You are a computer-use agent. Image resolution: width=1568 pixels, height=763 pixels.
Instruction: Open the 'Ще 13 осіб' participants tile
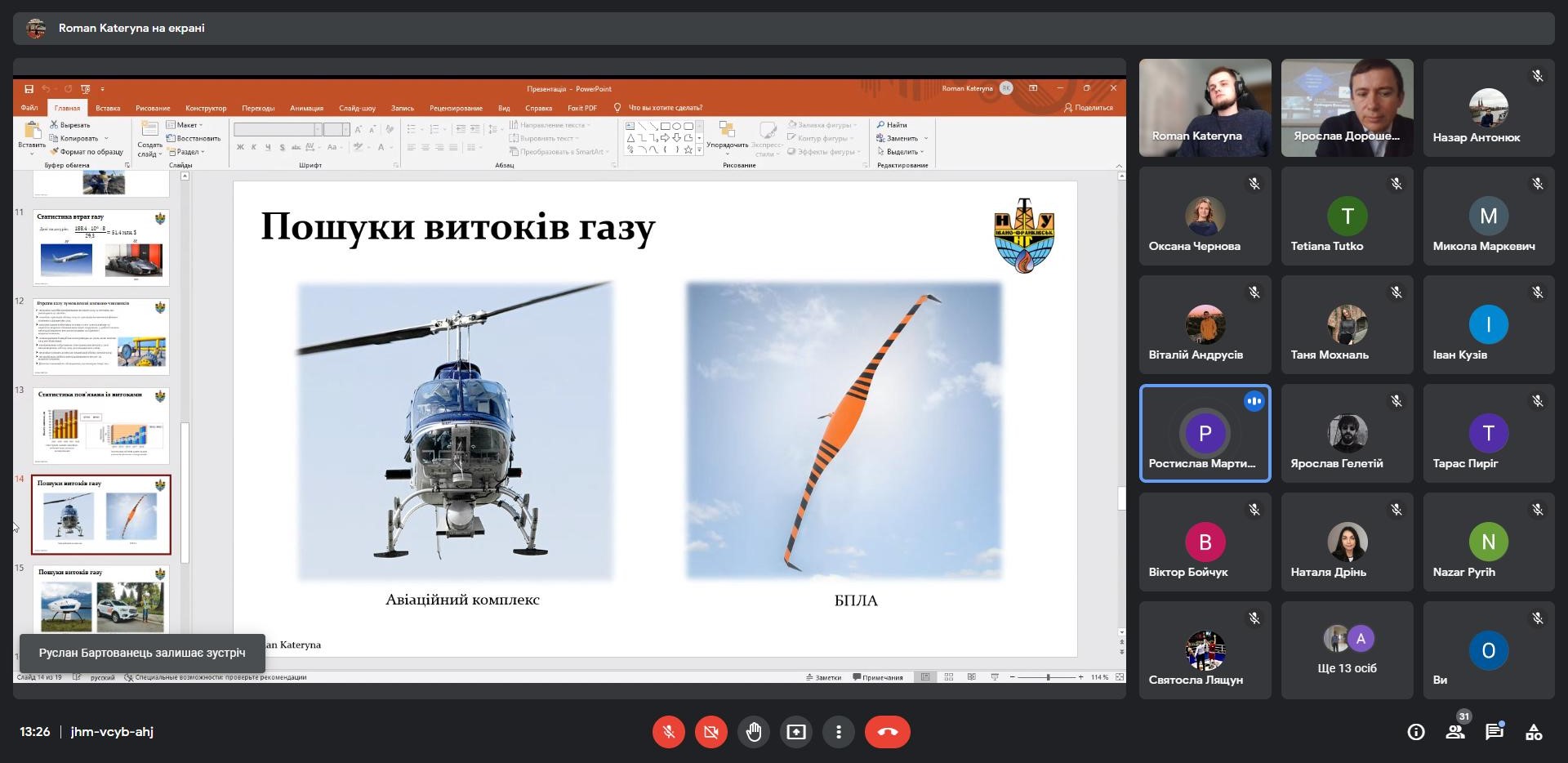click(x=1347, y=650)
